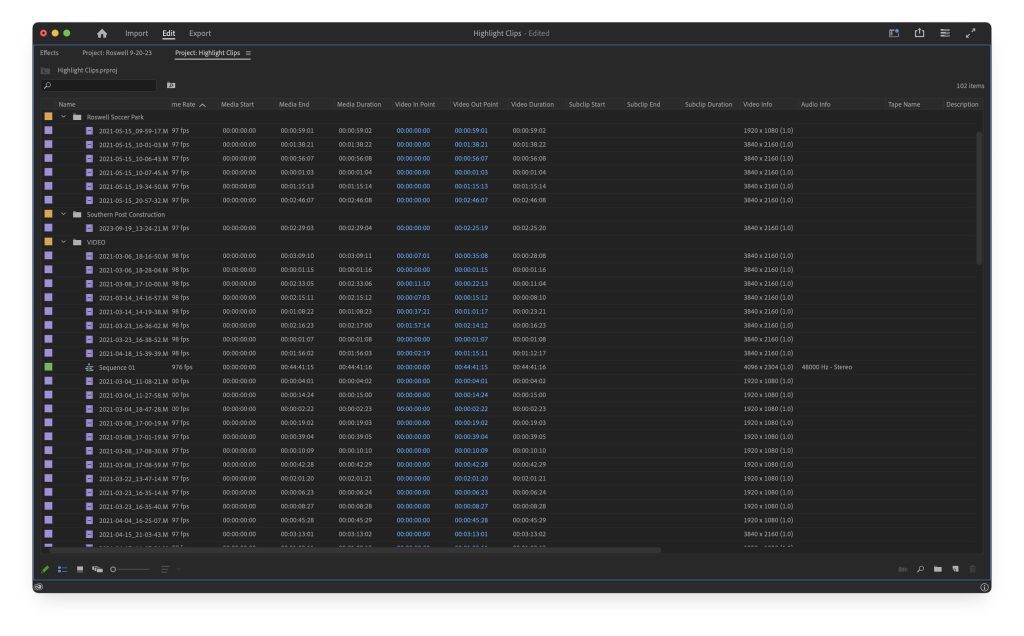Click the Creative Cloud status icon at bottom left
Viewport: 1024px width, 636px height.
(39, 586)
